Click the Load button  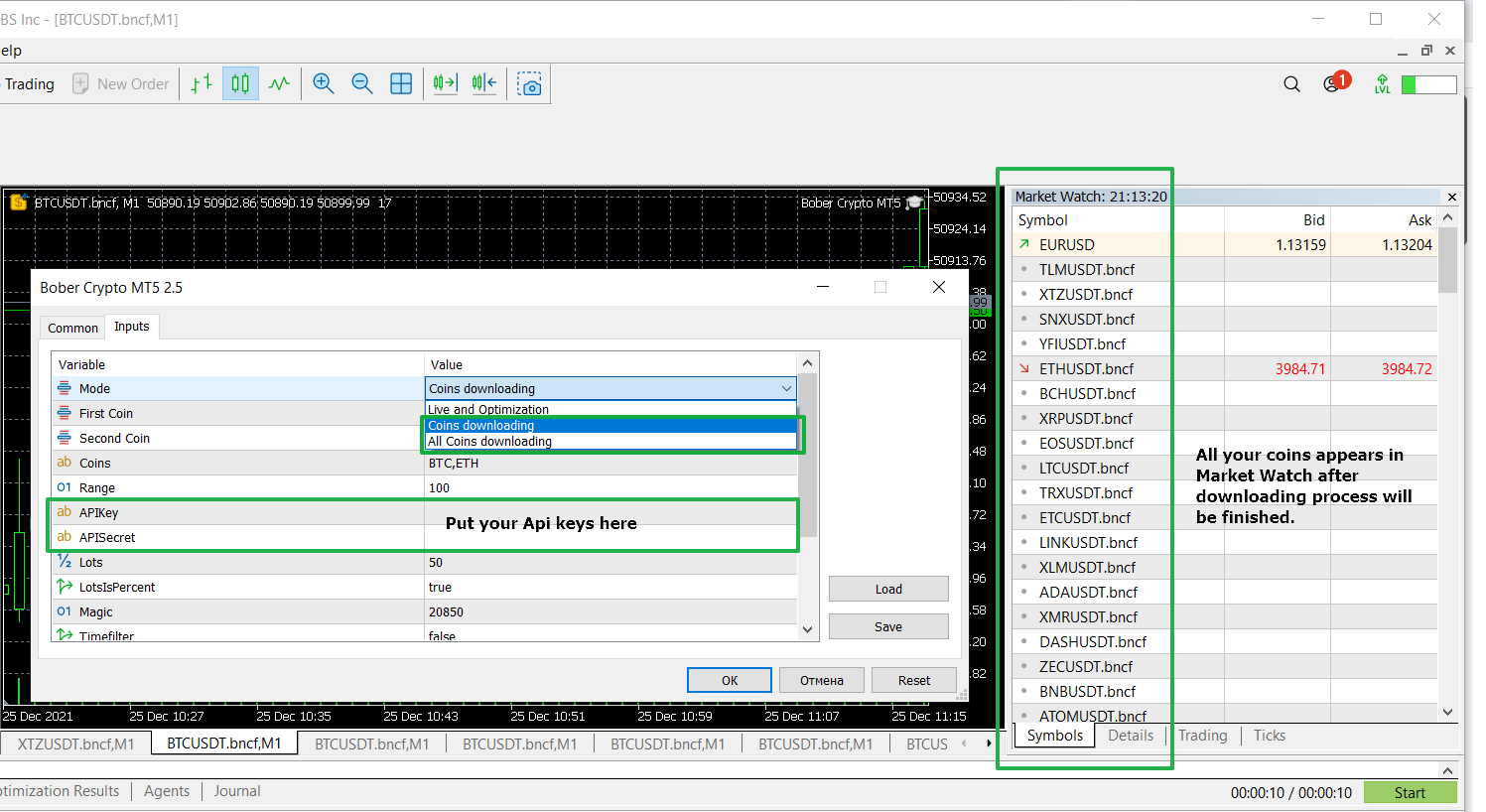click(888, 589)
